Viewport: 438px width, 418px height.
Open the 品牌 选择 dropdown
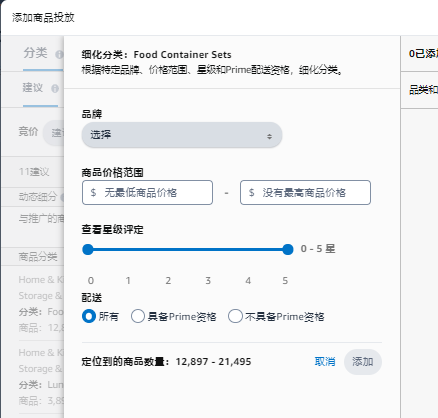click(182, 135)
